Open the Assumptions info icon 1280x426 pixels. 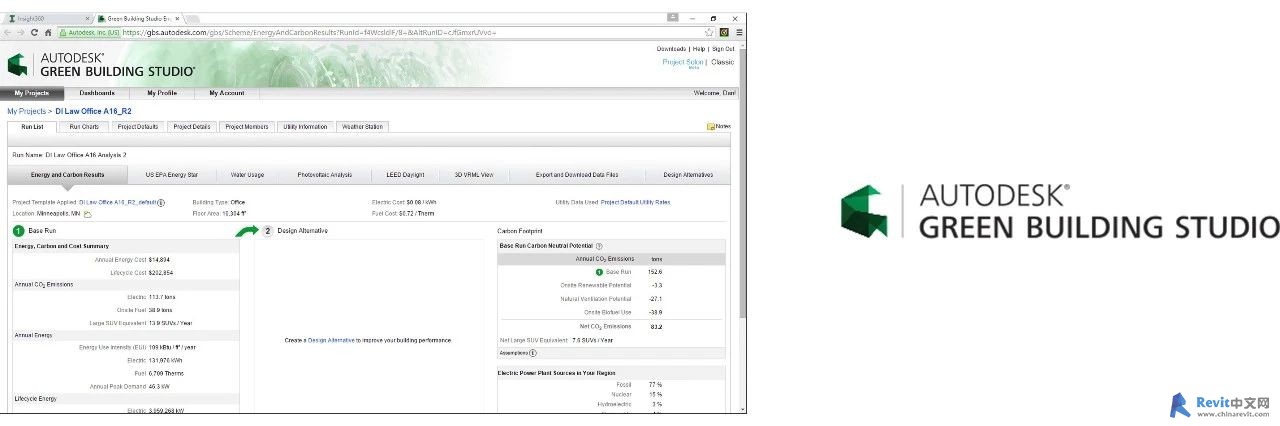click(532, 353)
